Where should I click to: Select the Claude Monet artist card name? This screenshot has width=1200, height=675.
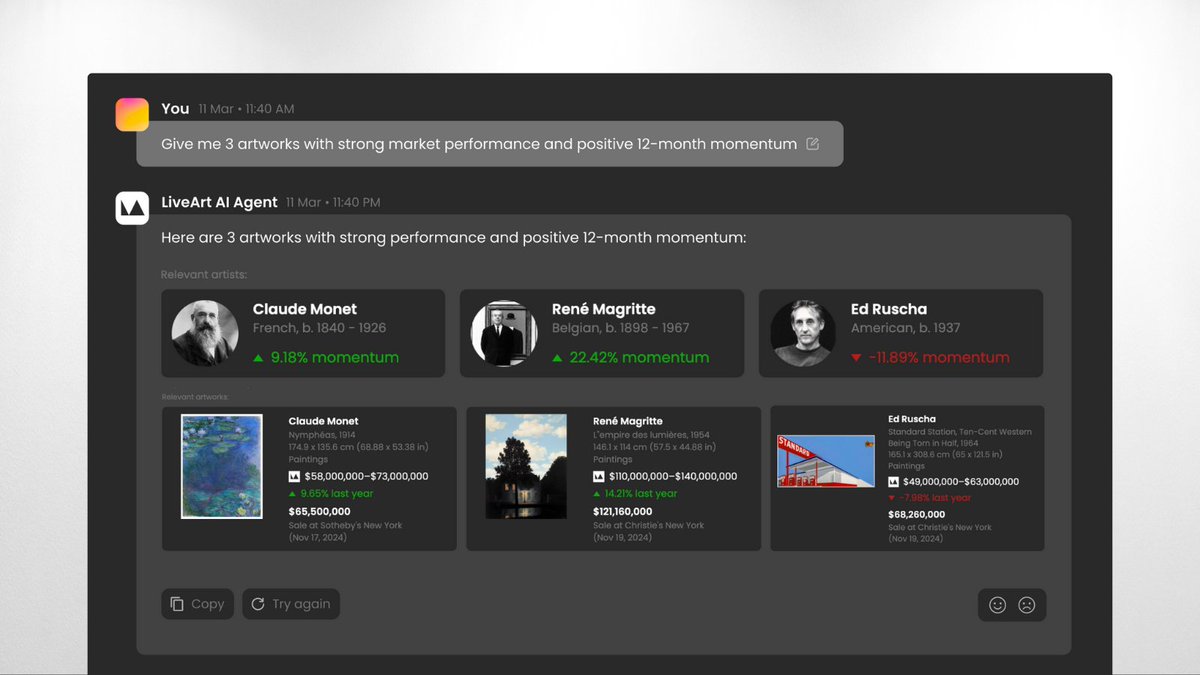[x=305, y=309]
